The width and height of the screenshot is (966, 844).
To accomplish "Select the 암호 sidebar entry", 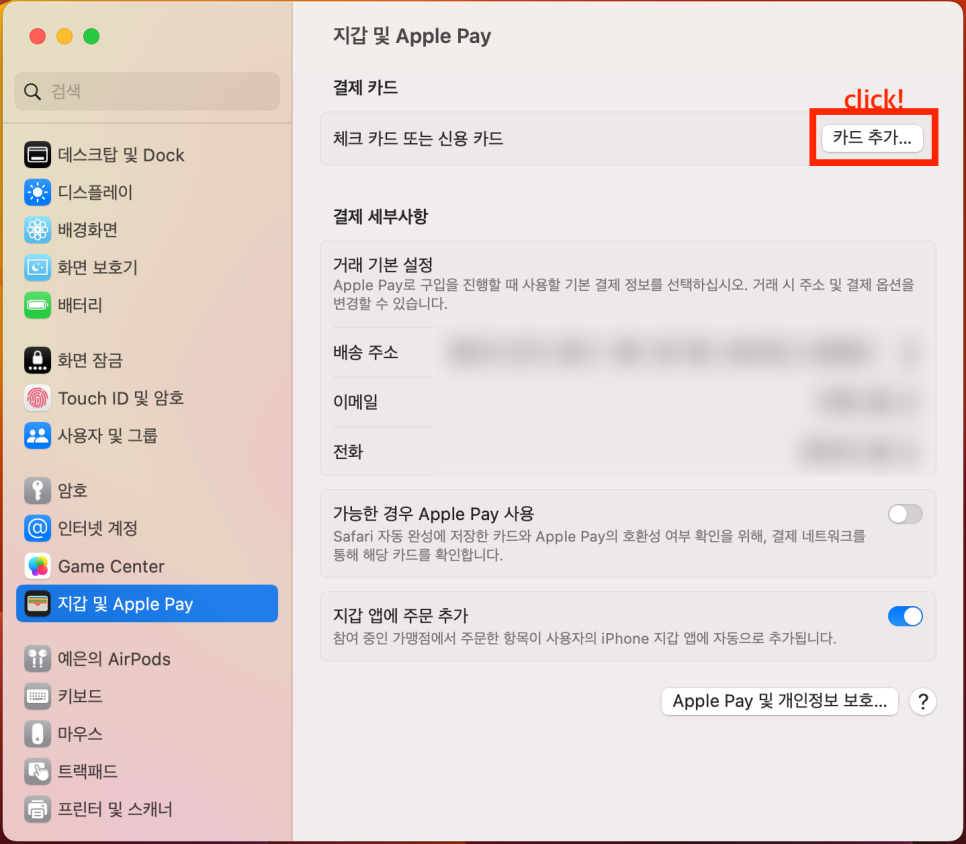I will pos(147,490).
